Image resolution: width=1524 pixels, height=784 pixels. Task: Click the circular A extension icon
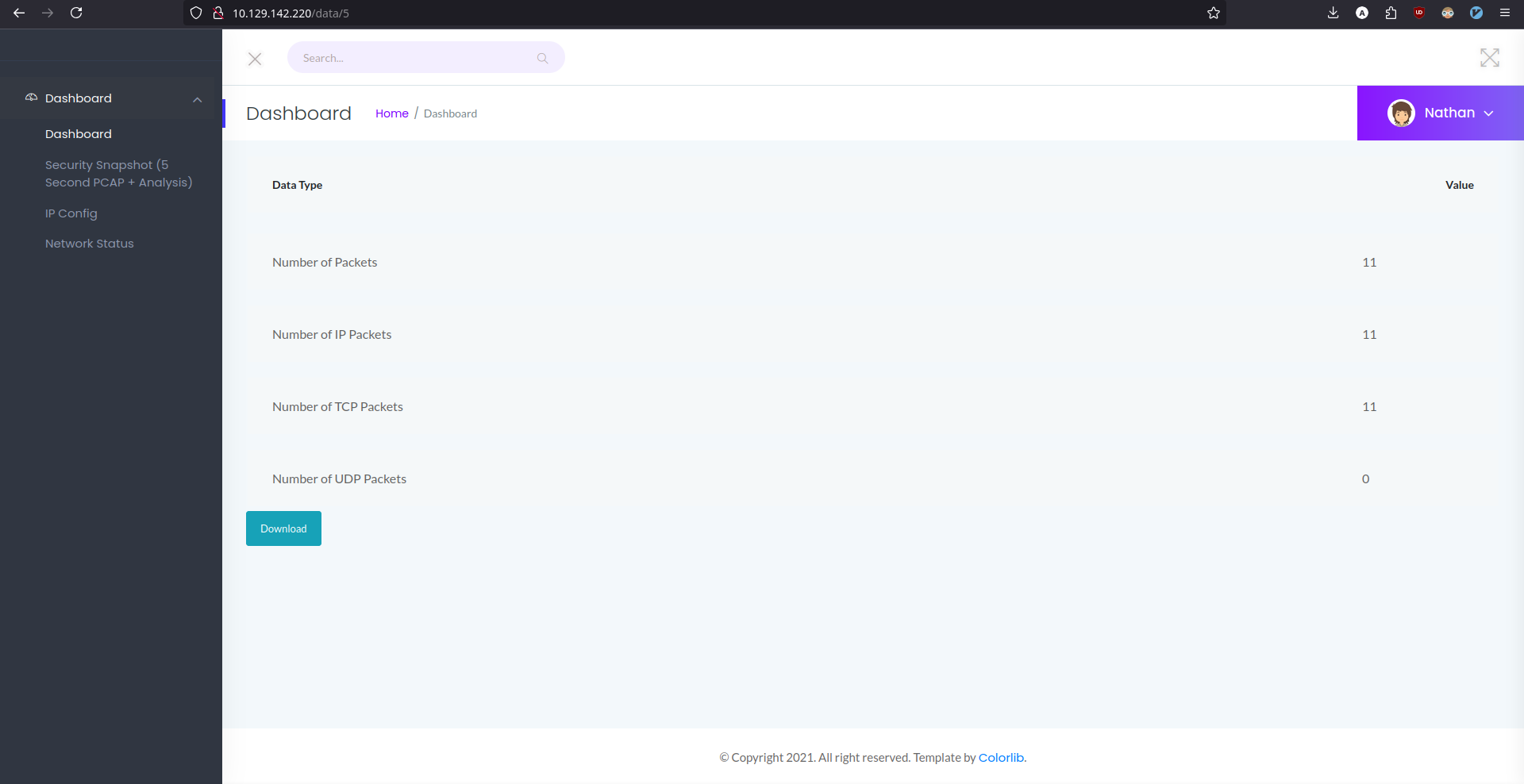[1362, 13]
